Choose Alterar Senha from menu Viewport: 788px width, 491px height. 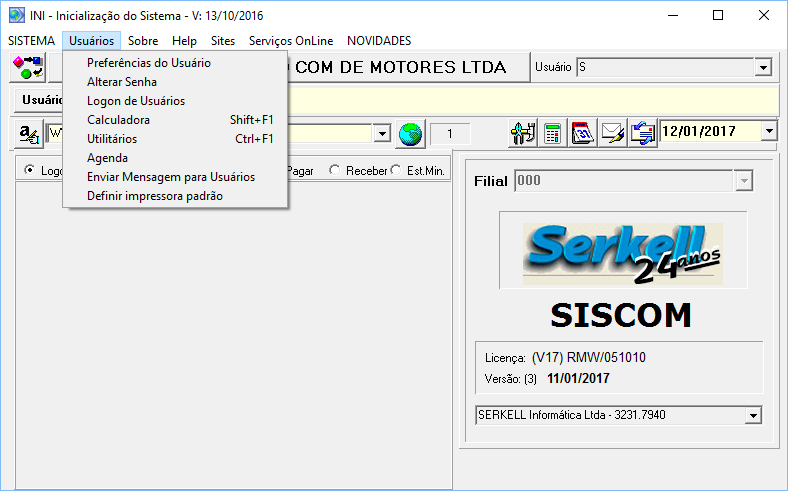click(x=175, y=82)
